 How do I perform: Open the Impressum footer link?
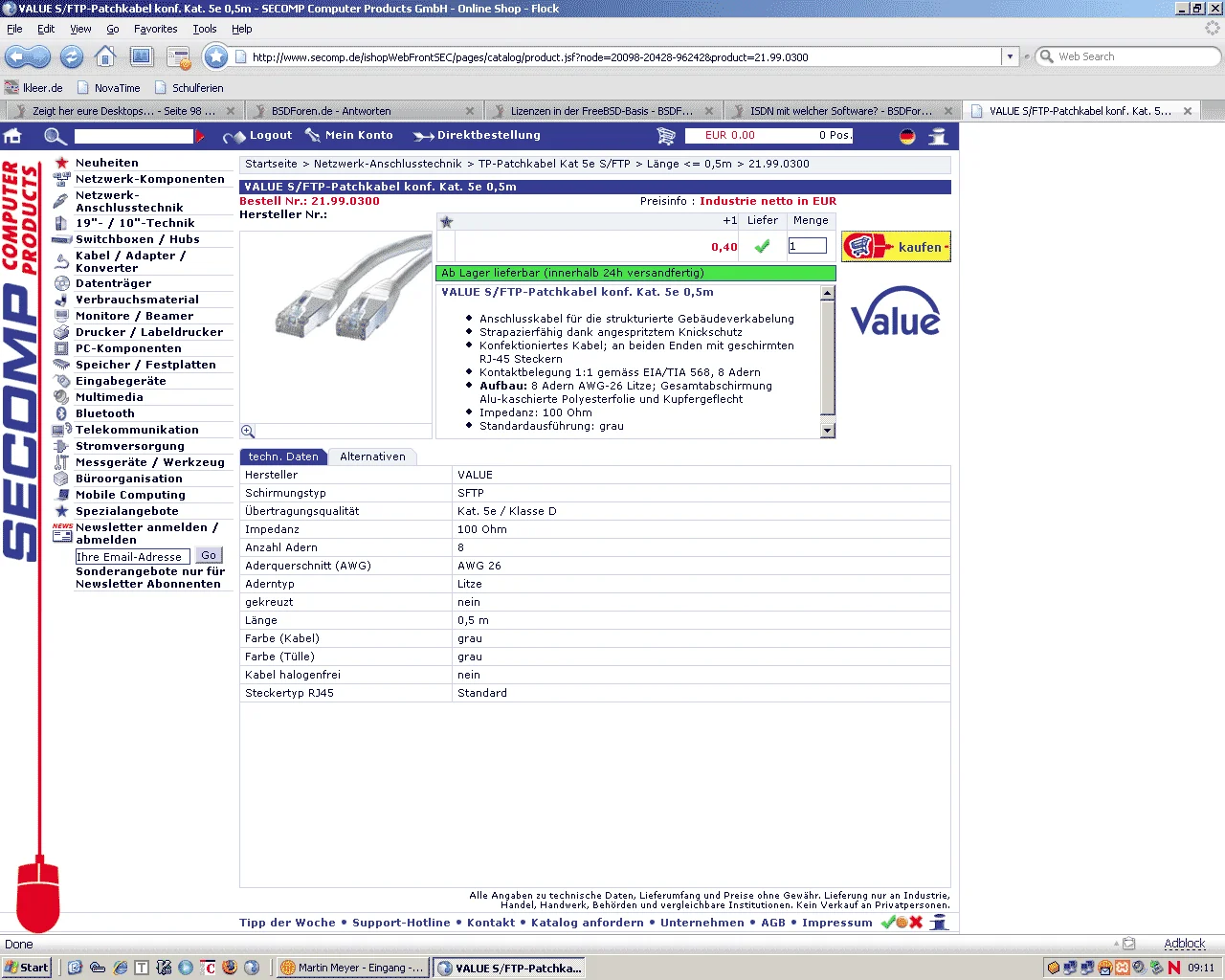837,923
